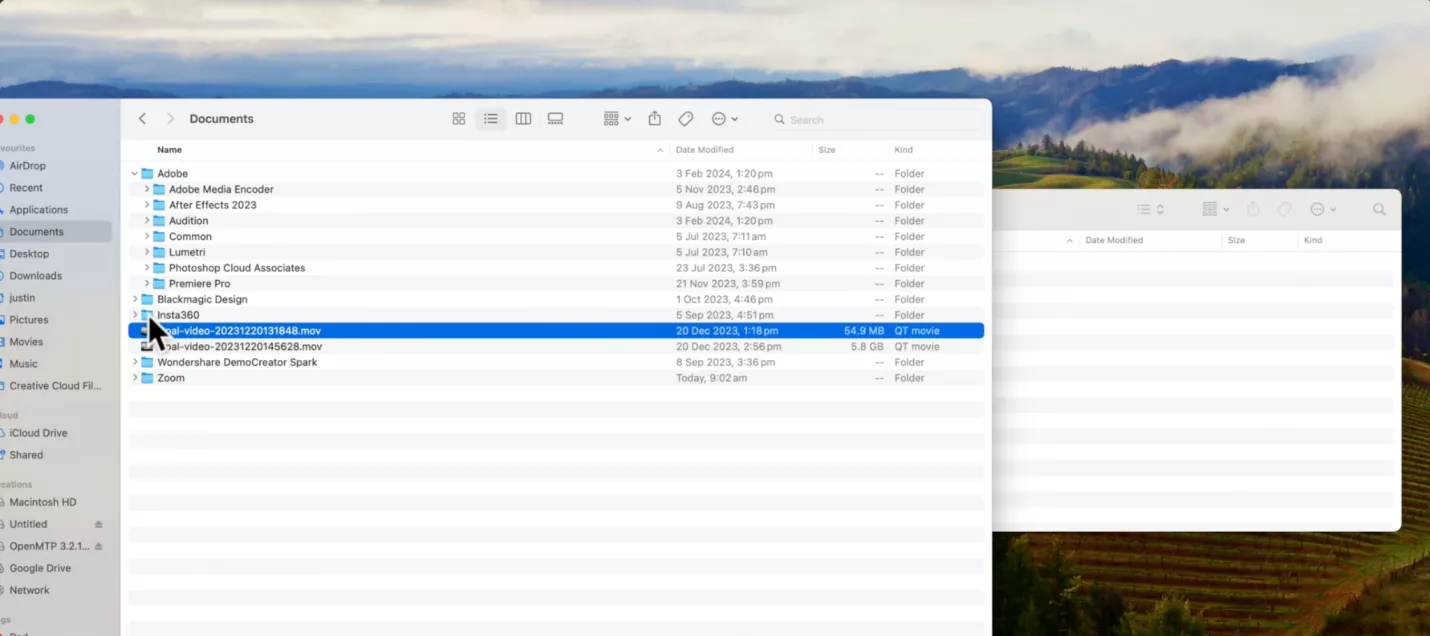Screen dimensions: 1430x636
Task: Select AirDrop in the sidebar
Action: (x=27, y=165)
